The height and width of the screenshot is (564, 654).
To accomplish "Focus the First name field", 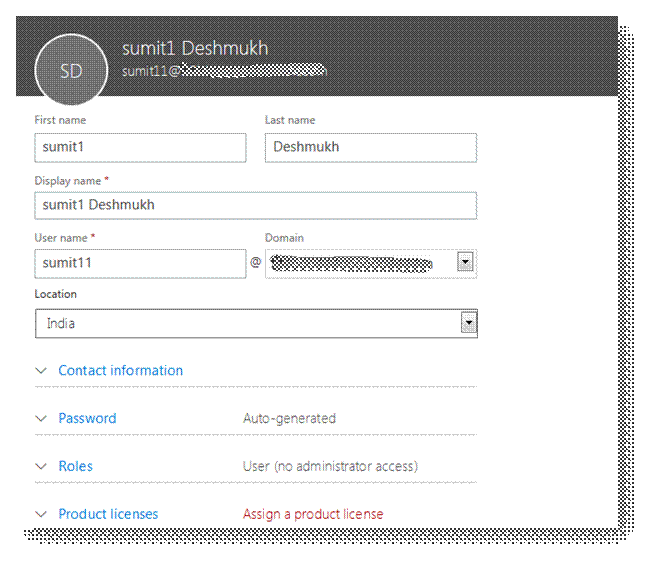I will (x=140, y=147).
